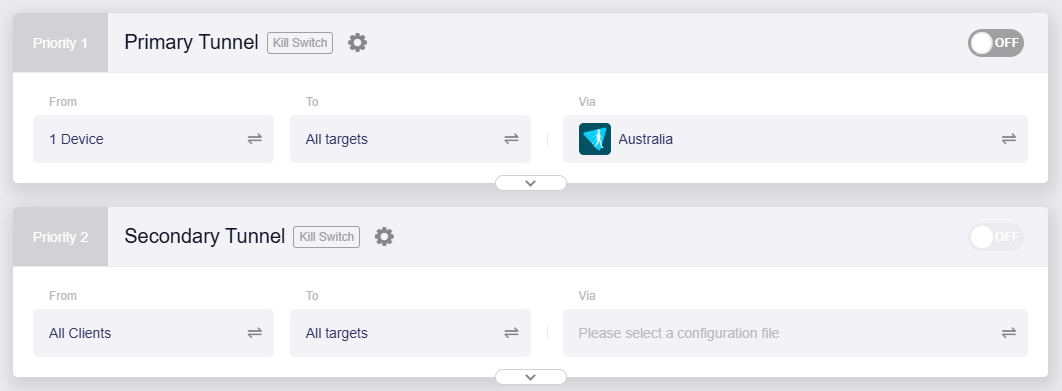The height and width of the screenshot is (391, 1062).
Task: Toggle the Secondary Tunnel OFF switch
Action: 996,236
